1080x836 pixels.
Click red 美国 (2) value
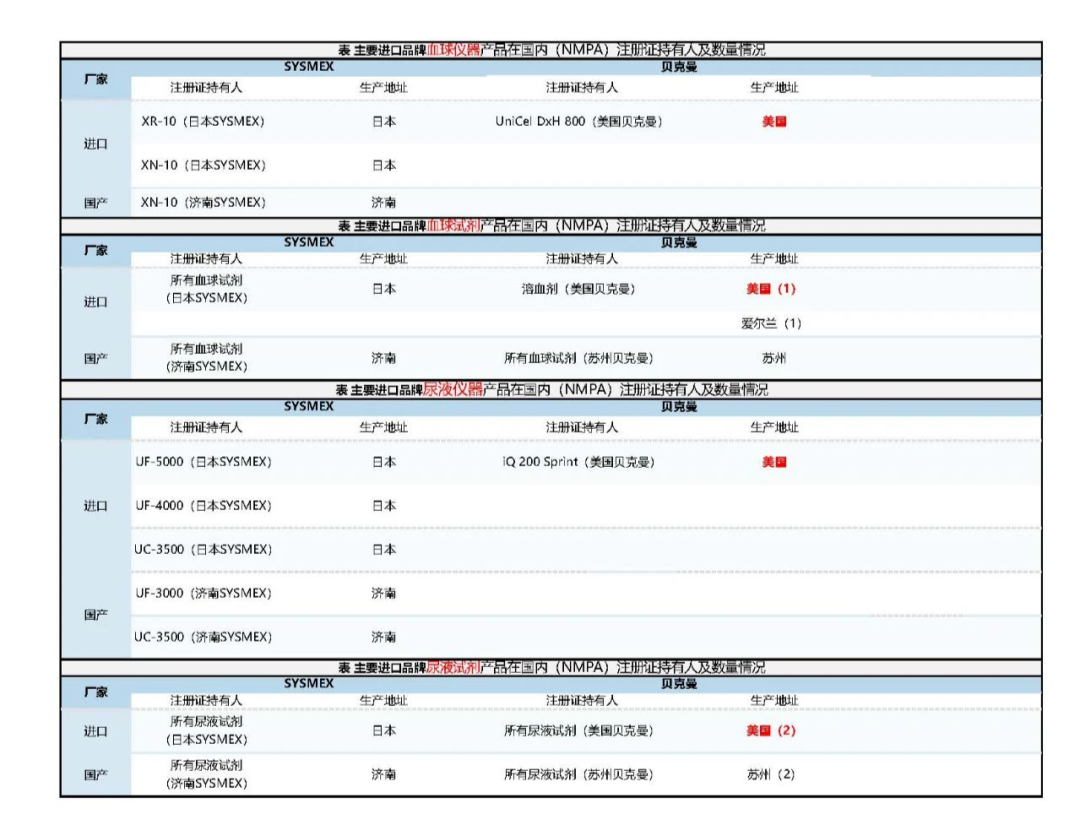click(771, 731)
